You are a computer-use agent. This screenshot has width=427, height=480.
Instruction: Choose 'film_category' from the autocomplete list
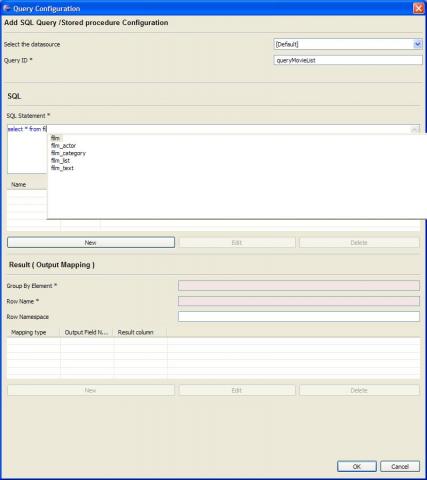click(x=68, y=153)
